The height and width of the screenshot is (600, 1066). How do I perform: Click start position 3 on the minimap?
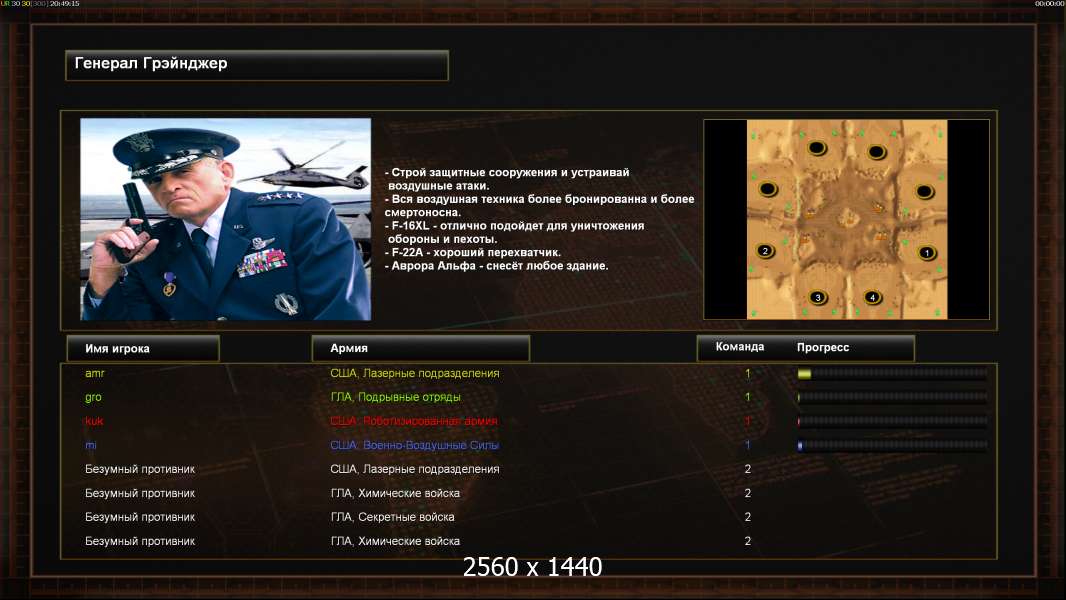pos(818,297)
